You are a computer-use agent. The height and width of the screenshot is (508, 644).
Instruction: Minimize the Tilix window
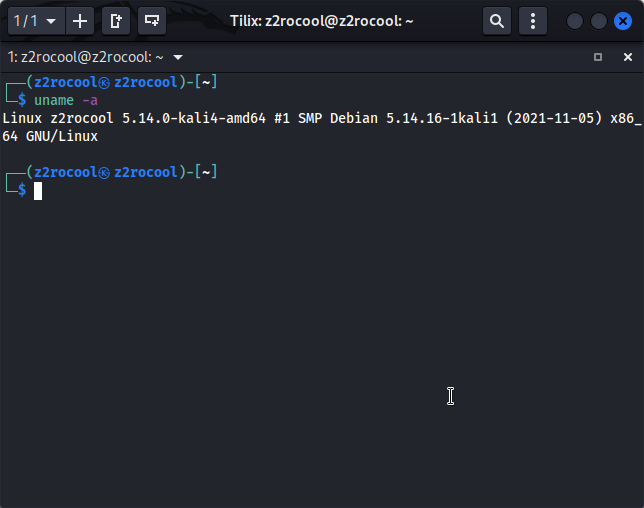pyautogui.click(x=575, y=21)
